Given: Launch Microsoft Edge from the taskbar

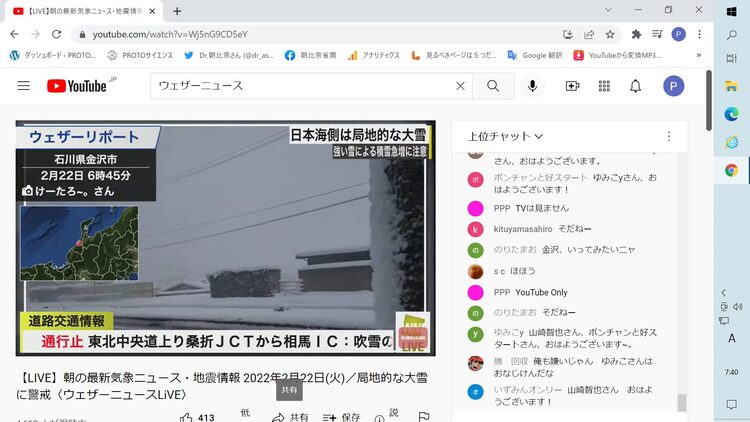Looking at the screenshot, I should (x=731, y=114).
